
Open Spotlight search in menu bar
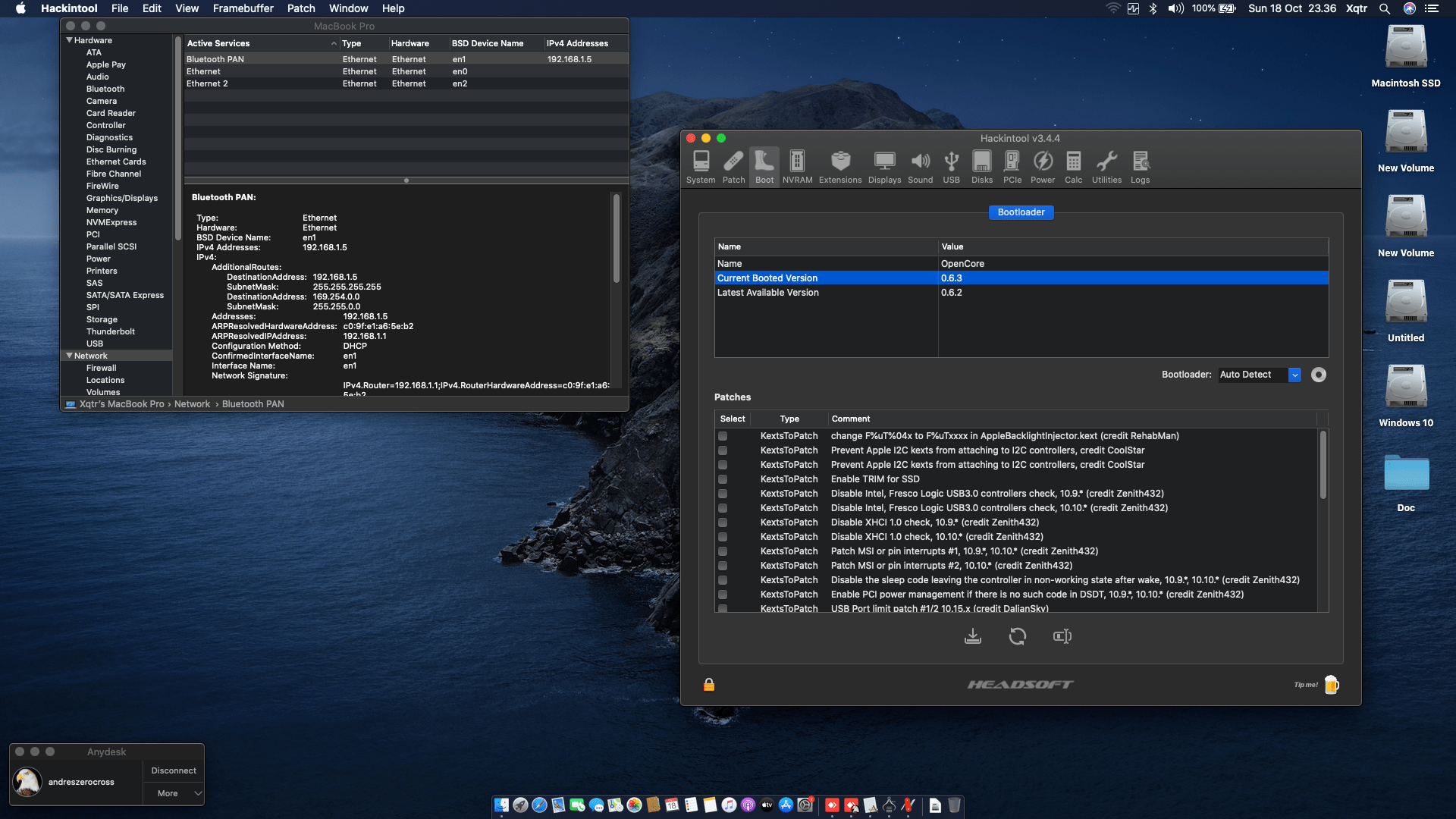click(x=1385, y=8)
